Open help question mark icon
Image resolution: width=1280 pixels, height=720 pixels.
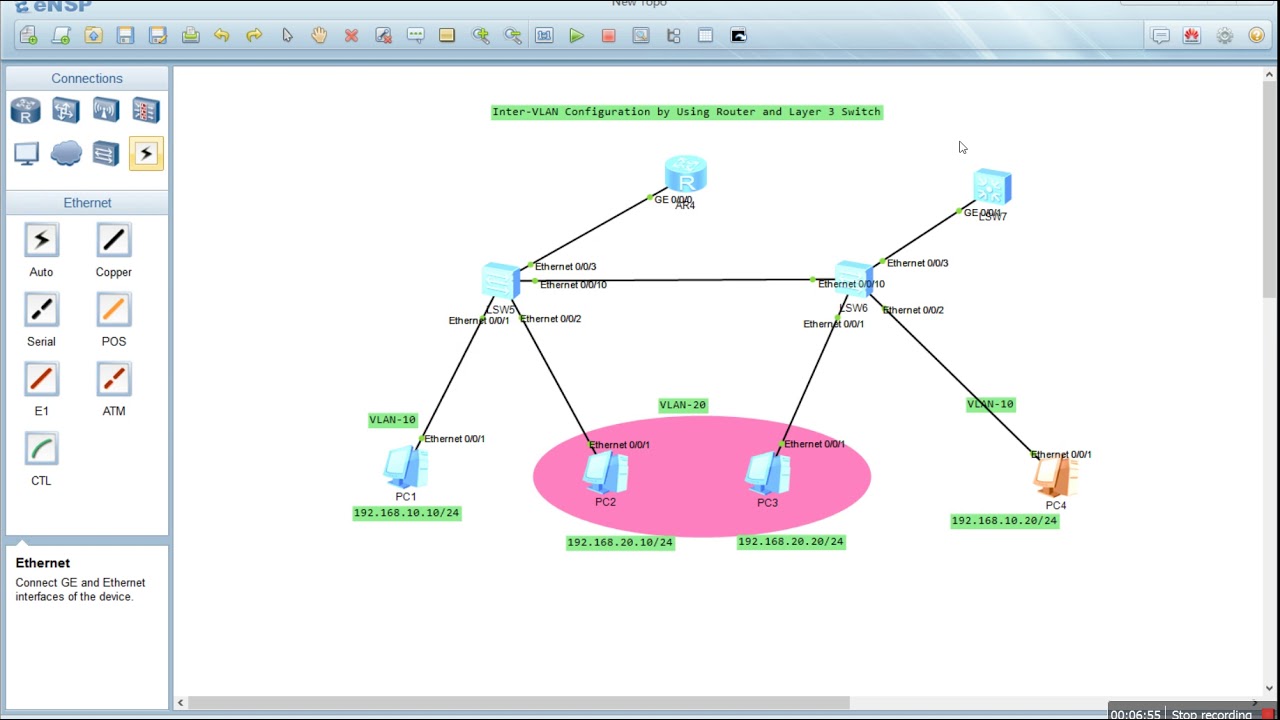coord(1257,36)
